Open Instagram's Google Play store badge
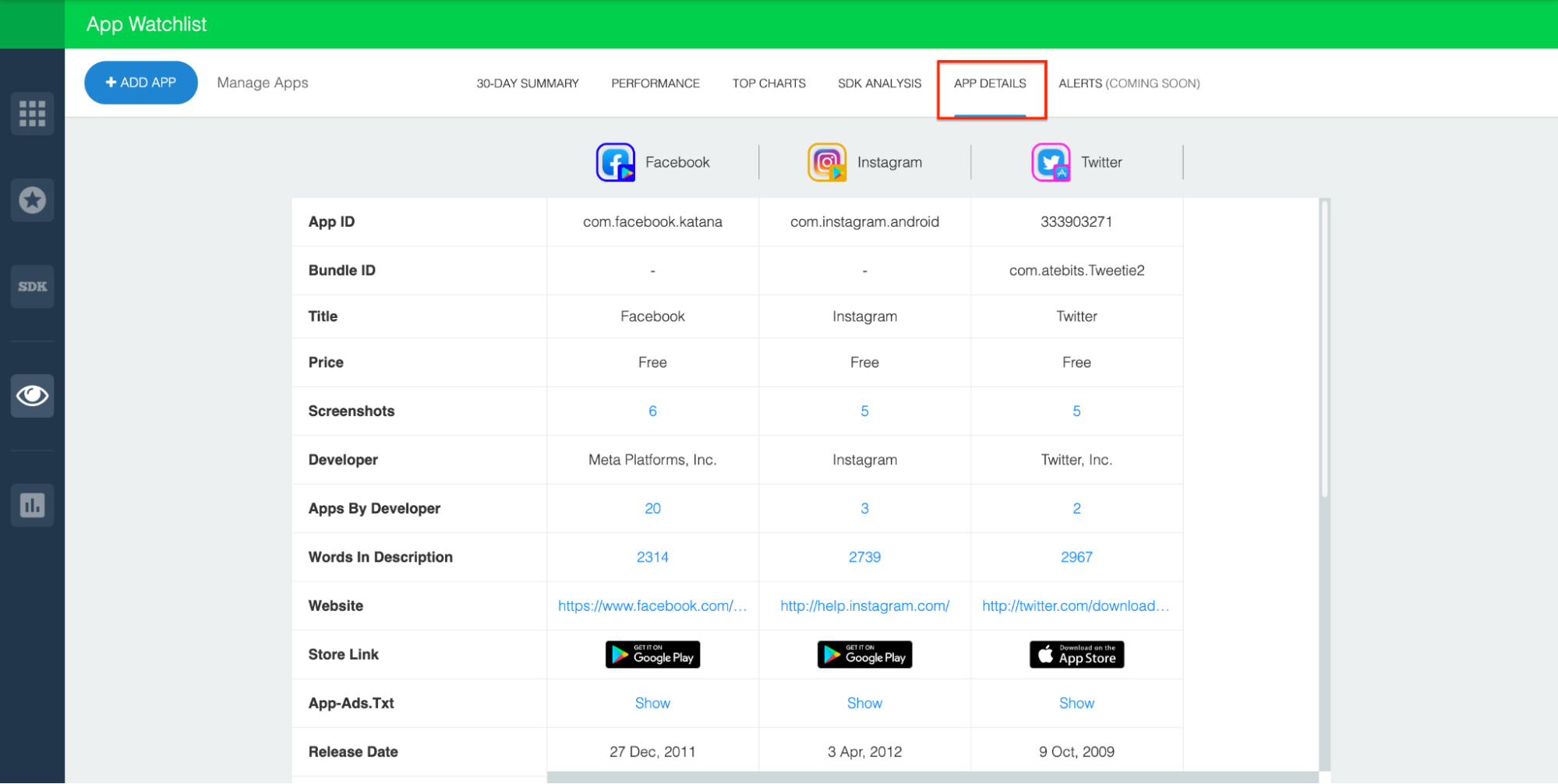Viewport: 1558px width, 784px height. (864, 655)
